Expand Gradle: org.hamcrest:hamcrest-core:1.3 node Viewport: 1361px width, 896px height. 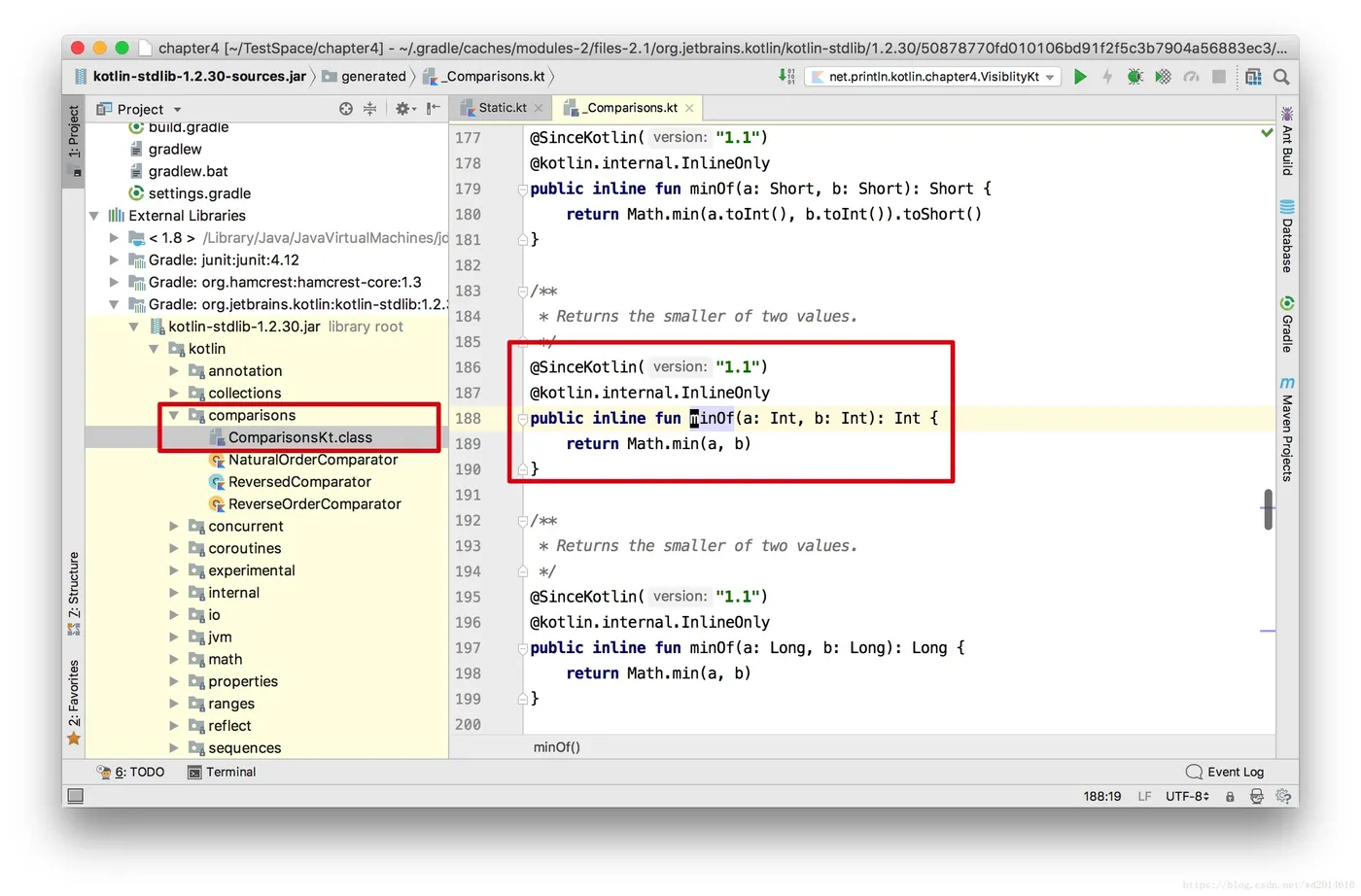point(114,283)
